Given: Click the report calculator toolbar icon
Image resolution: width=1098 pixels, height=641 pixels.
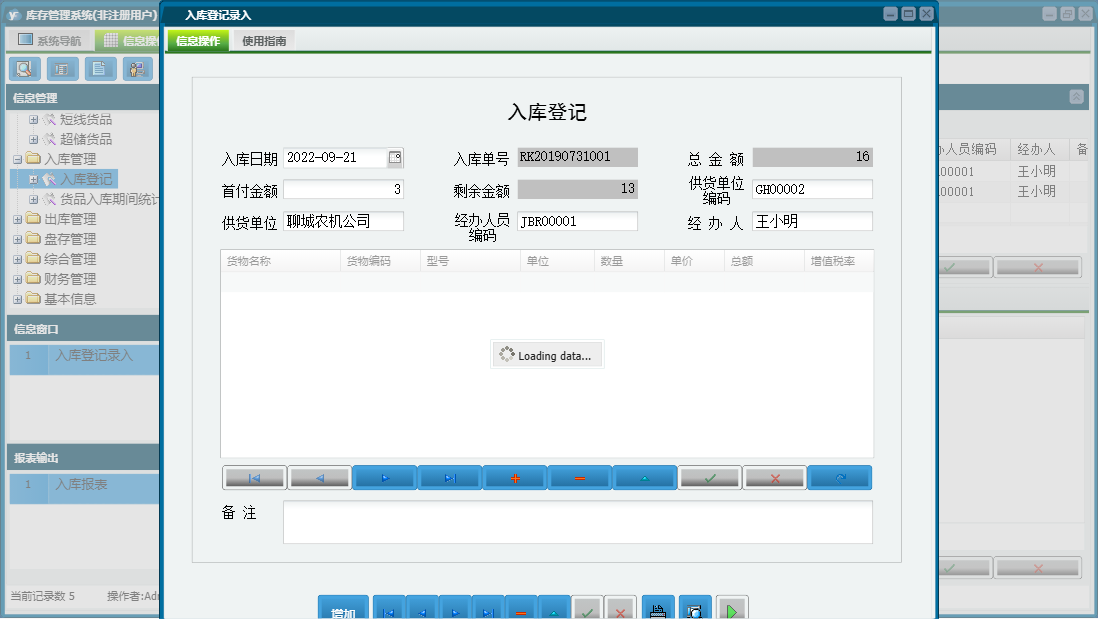Looking at the screenshot, I should (61, 69).
